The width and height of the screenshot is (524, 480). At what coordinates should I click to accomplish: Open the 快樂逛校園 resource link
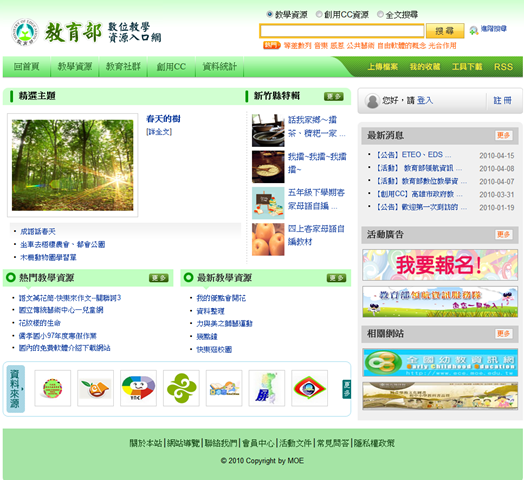click(x=214, y=350)
